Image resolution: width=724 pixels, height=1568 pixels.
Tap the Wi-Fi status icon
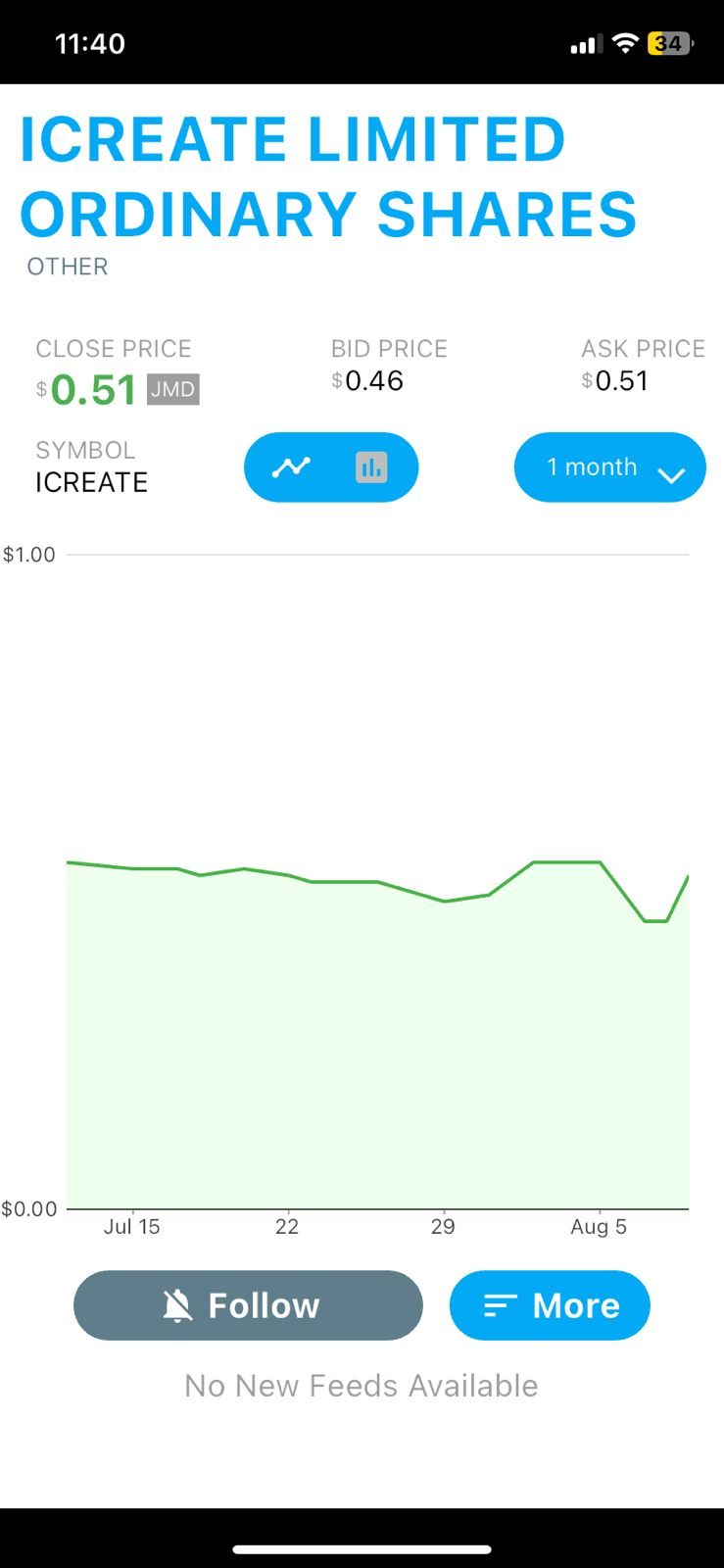click(x=624, y=44)
